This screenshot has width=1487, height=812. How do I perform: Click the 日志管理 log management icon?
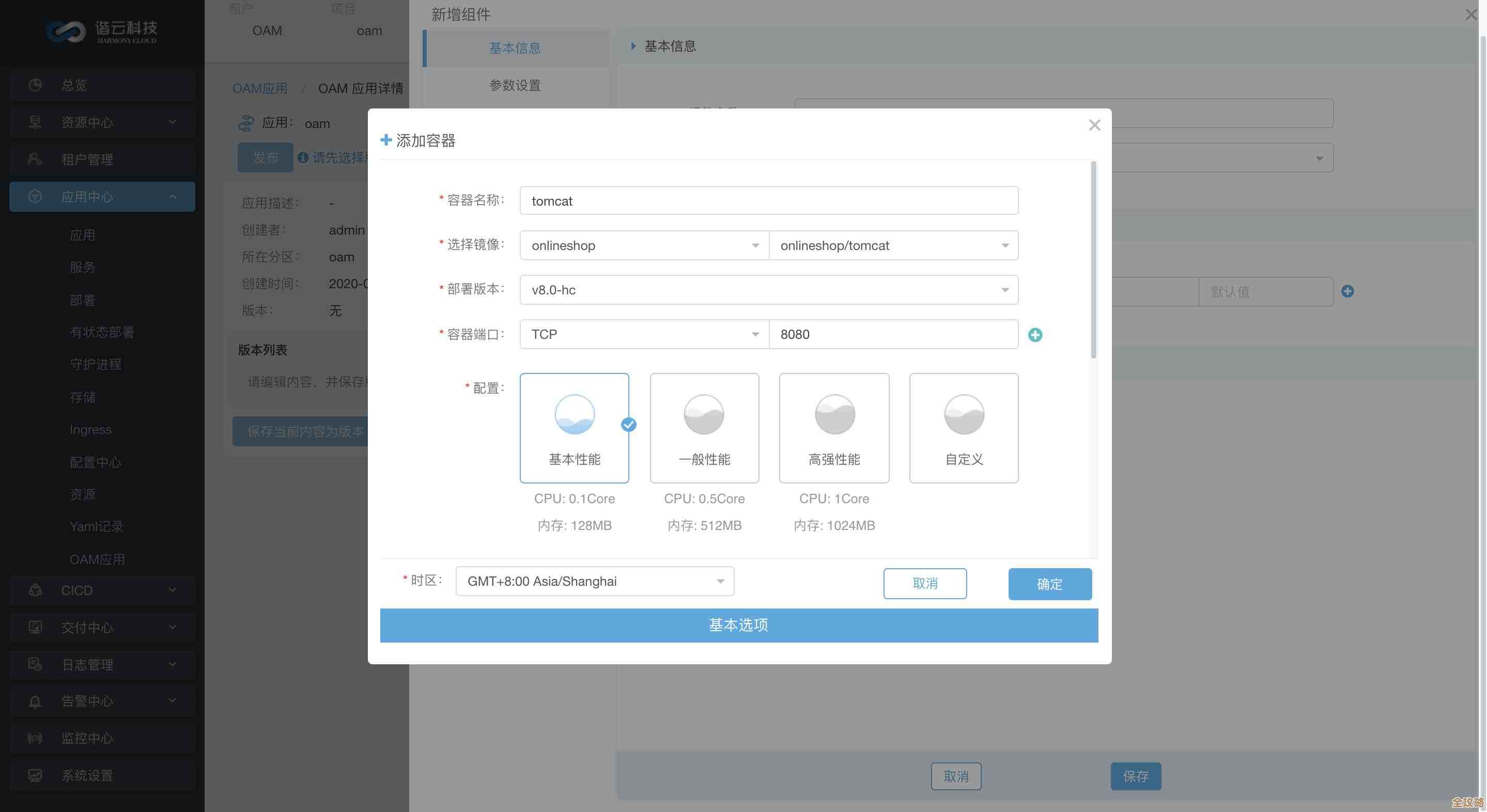click(35, 664)
